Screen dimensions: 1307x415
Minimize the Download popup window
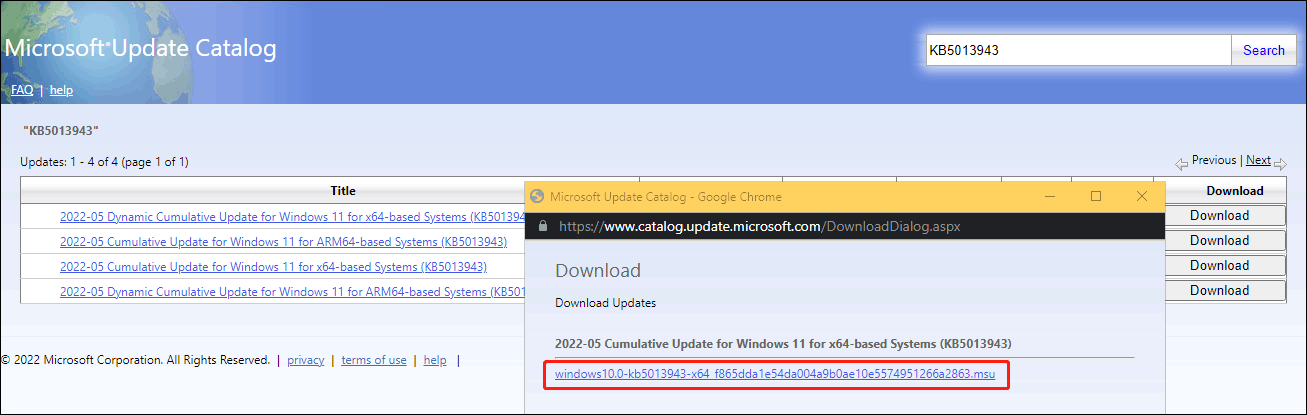click(x=1049, y=197)
